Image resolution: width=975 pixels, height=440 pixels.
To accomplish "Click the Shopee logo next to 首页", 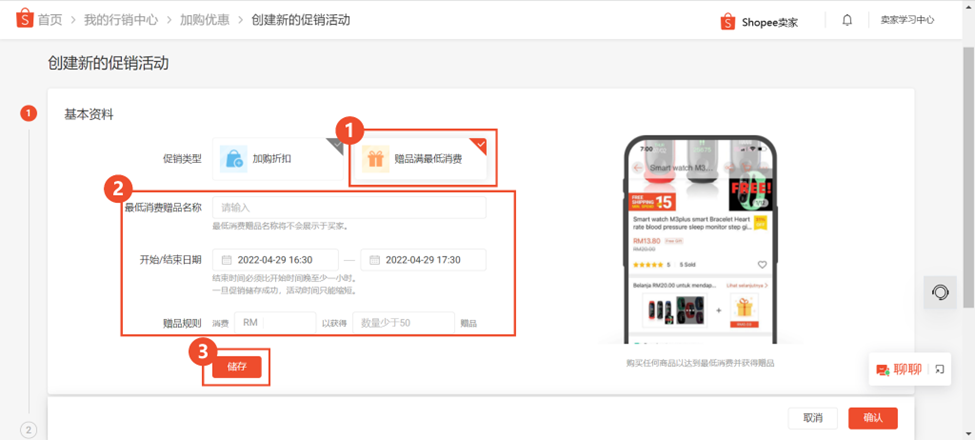I will (x=24, y=20).
